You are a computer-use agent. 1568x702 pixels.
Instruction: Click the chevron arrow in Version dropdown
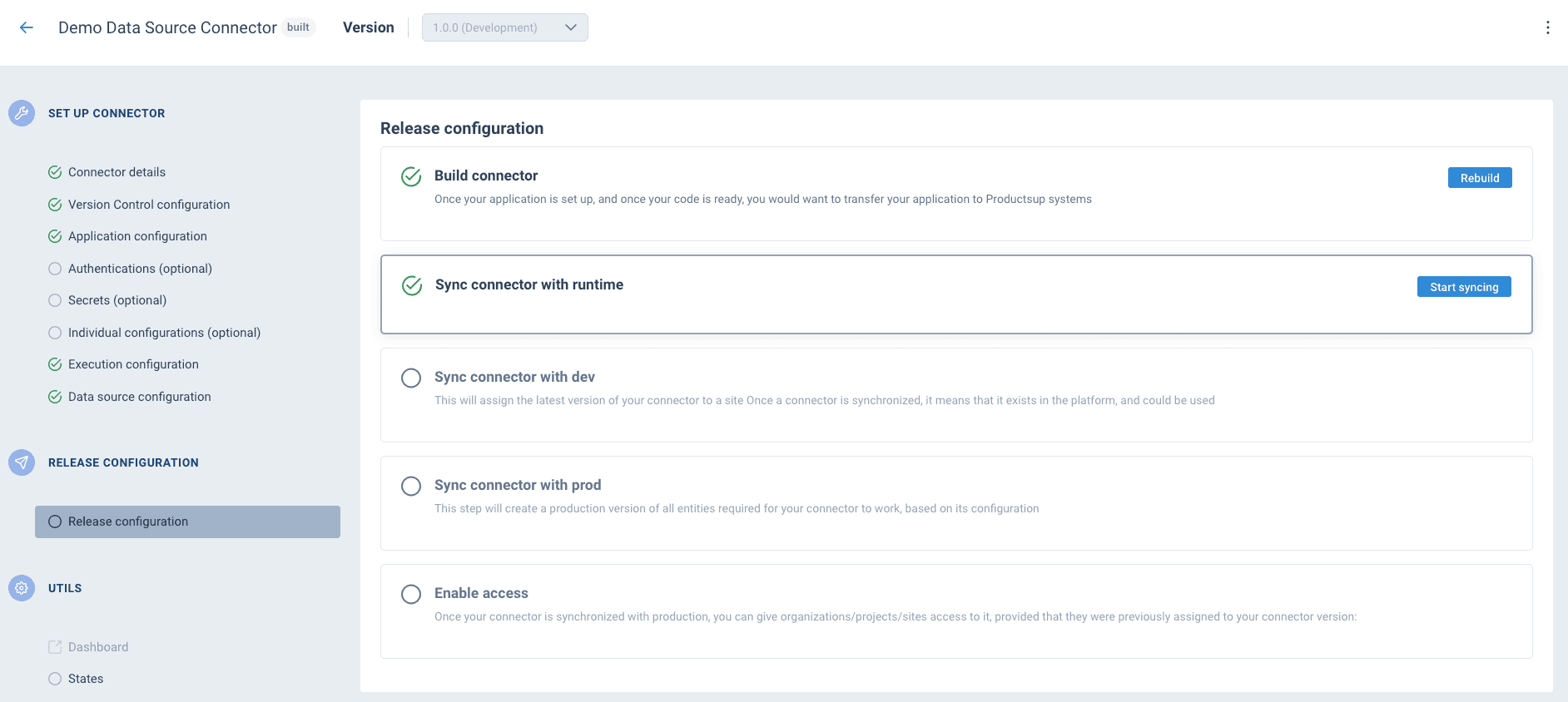tap(571, 27)
